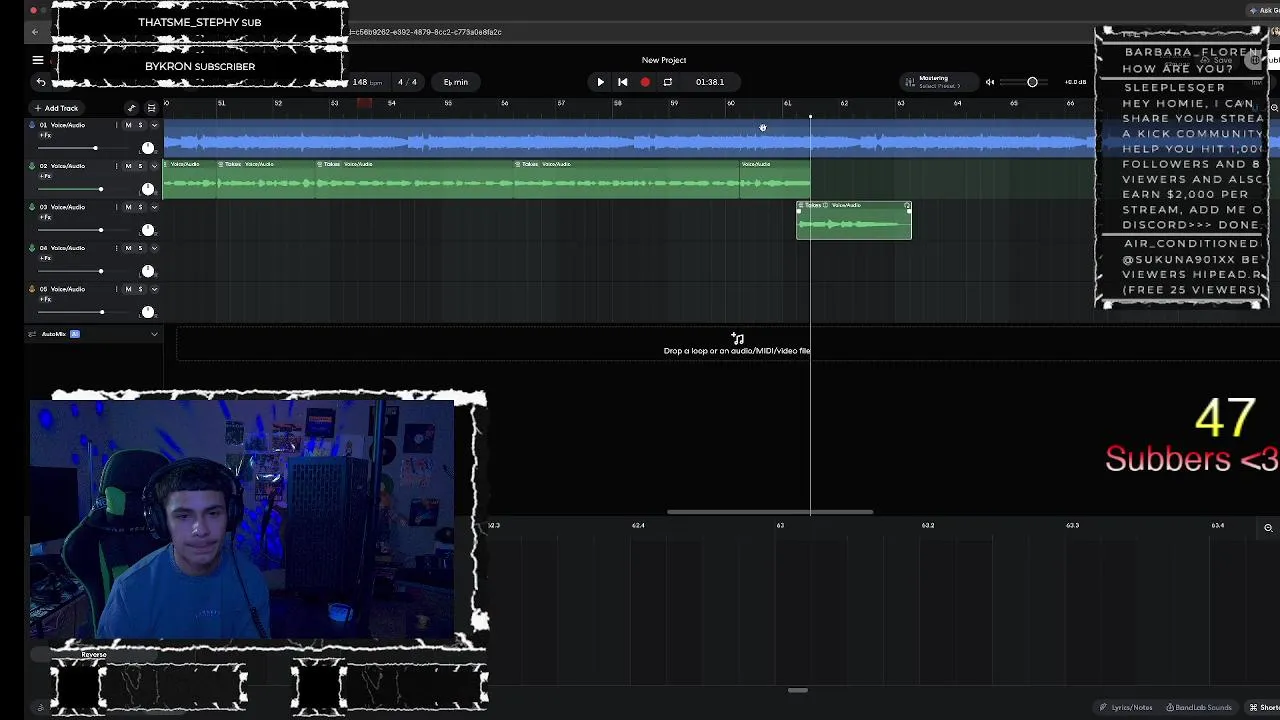This screenshot has height=720, width=1280.
Task: Mute track 02 Voice/Audio
Action: 128,166
